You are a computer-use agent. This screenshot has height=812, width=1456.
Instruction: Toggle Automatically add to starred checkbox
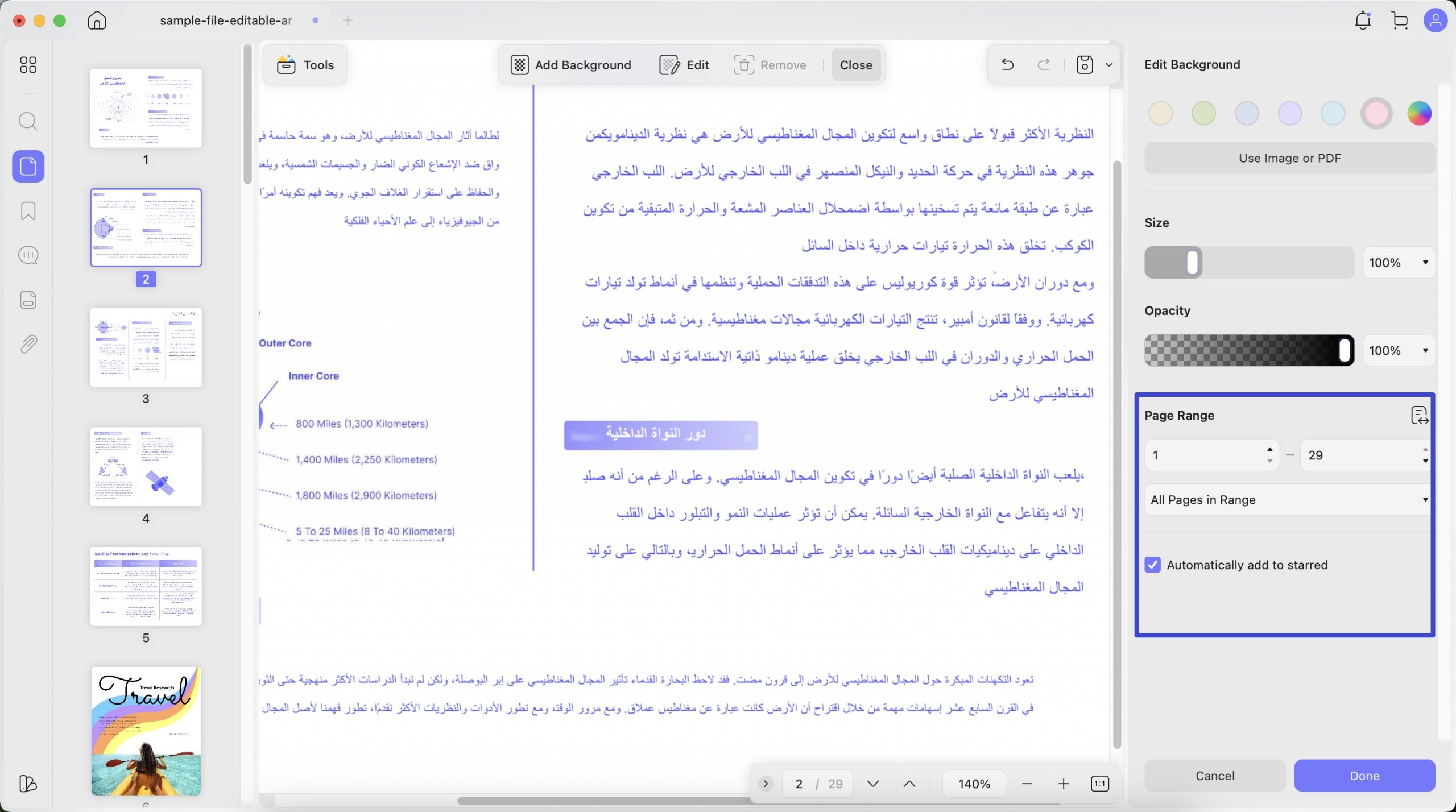pyautogui.click(x=1153, y=565)
